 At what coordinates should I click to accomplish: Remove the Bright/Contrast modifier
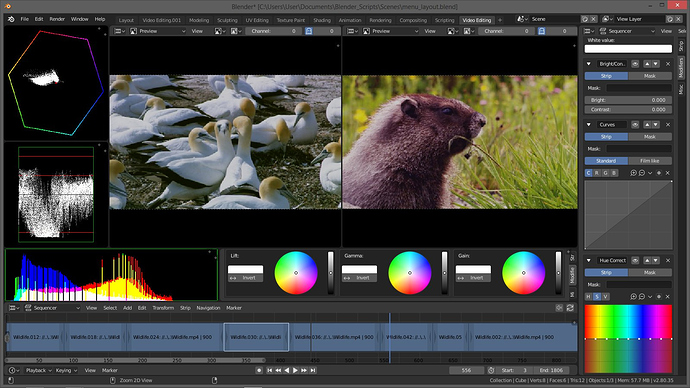click(668, 64)
